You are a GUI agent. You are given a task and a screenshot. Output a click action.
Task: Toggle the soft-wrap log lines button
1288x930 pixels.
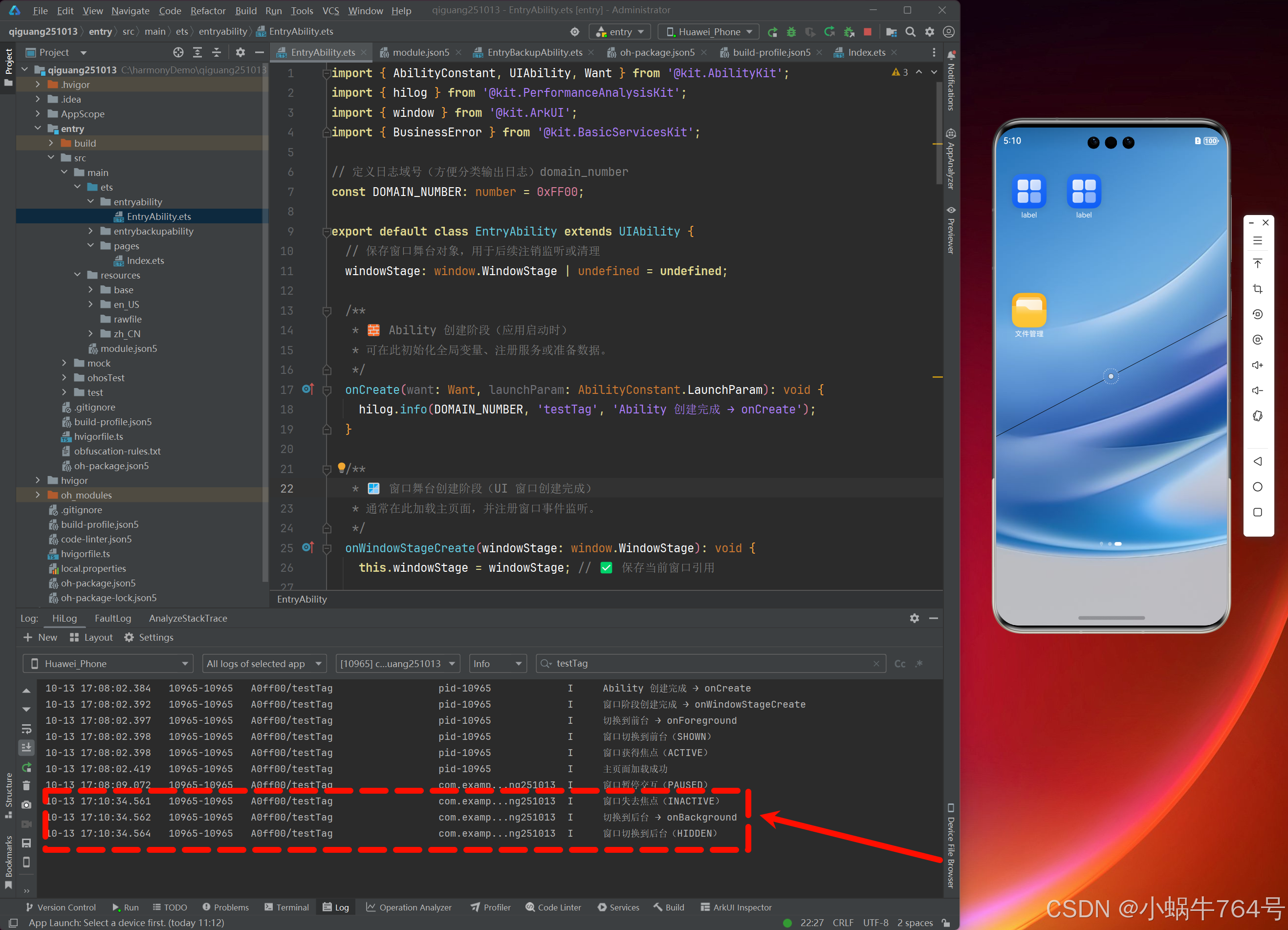(26, 729)
